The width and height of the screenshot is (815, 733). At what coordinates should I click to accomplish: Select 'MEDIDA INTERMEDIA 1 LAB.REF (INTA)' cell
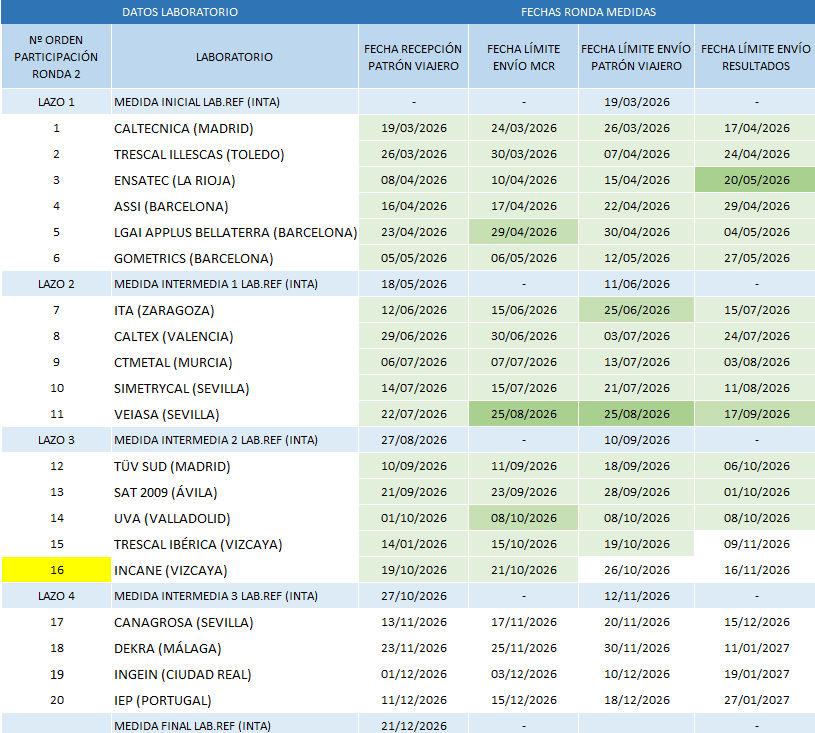(234, 284)
